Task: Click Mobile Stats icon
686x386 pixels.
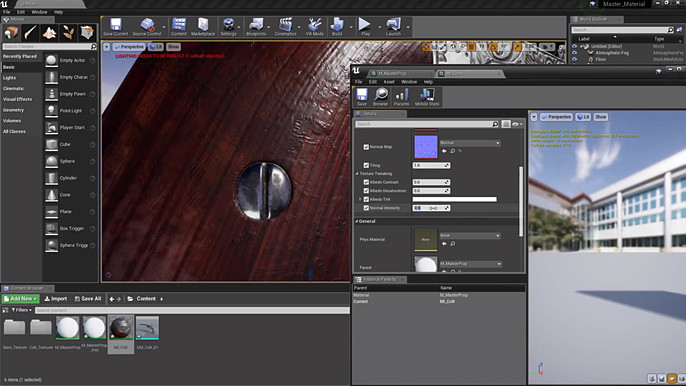Action: click(427, 97)
